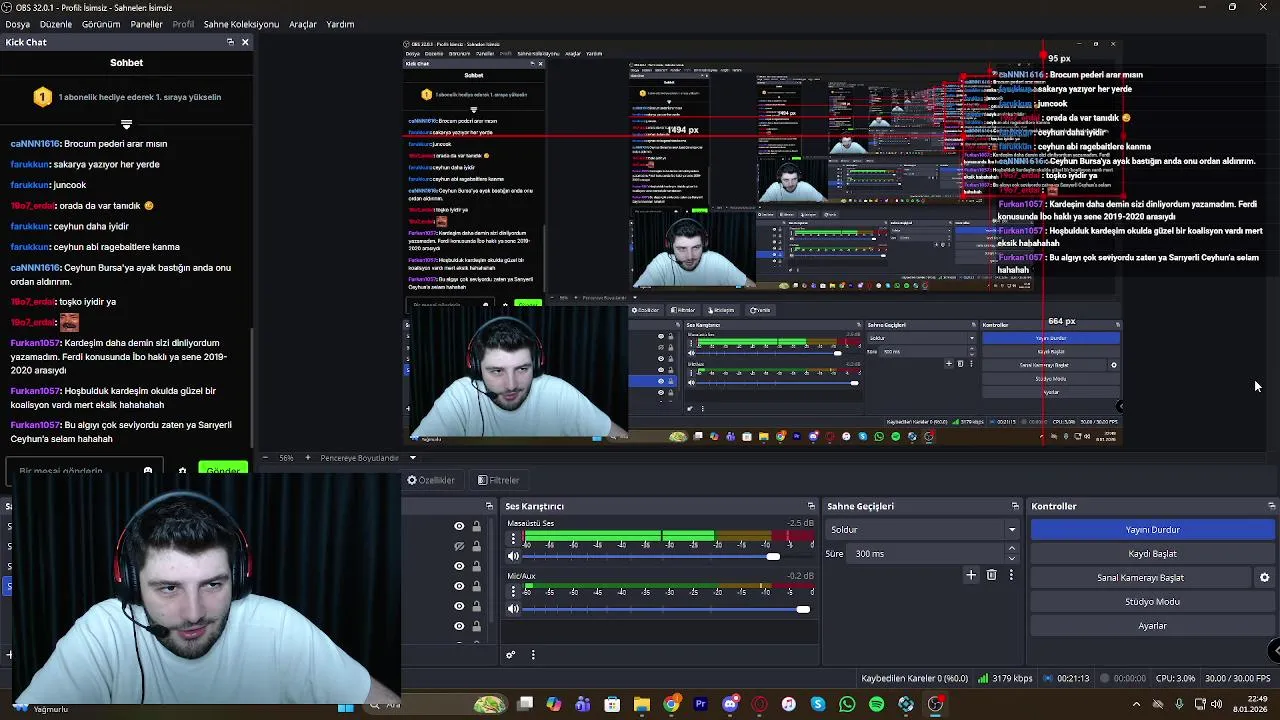Click Sanal Kamerayı Başlat button
This screenshot has height=720, width=1280.
click(x=1140, y=578)
